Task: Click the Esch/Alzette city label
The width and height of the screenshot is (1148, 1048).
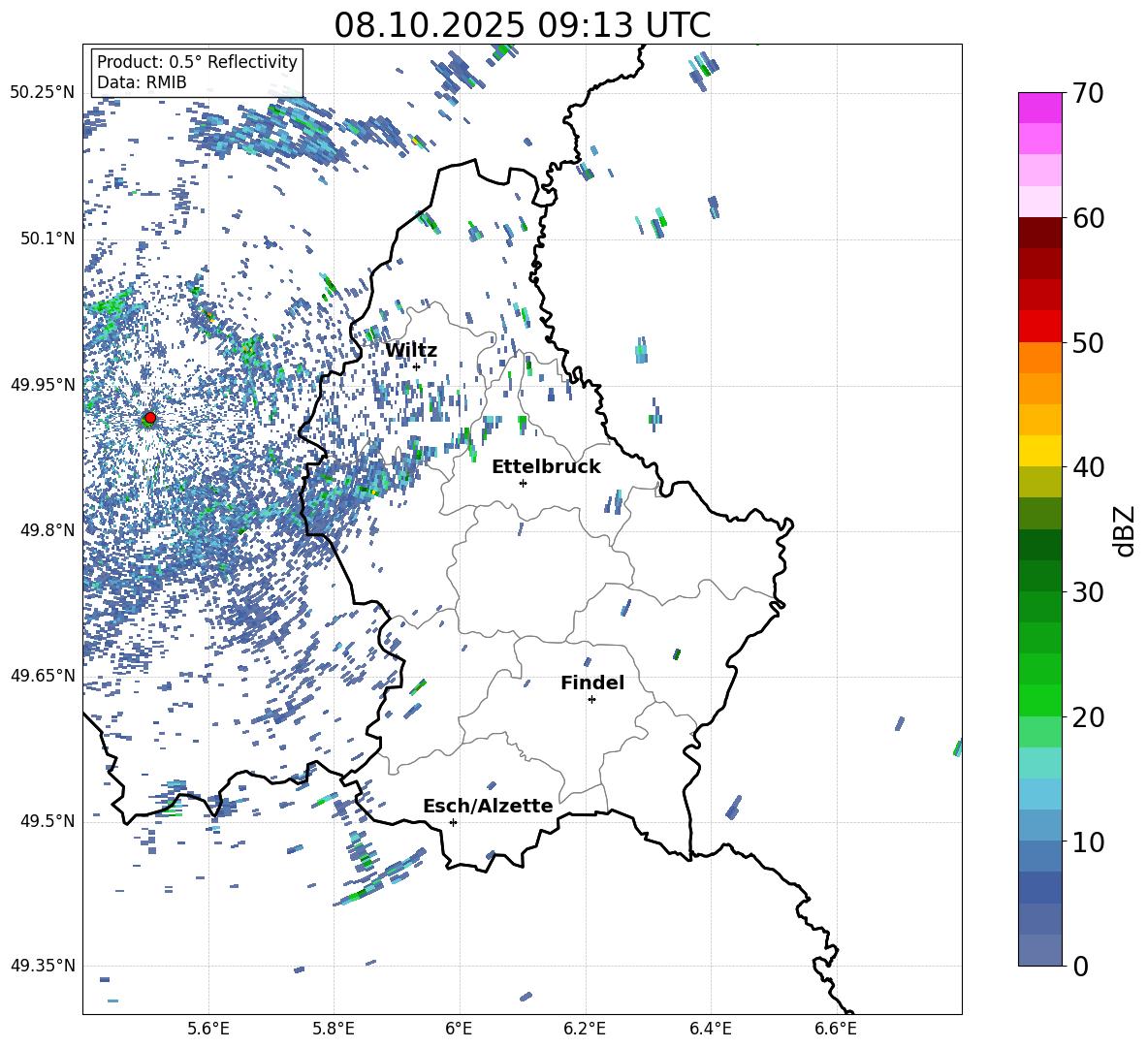Action: pyautogui.click(x=488, y=806)
